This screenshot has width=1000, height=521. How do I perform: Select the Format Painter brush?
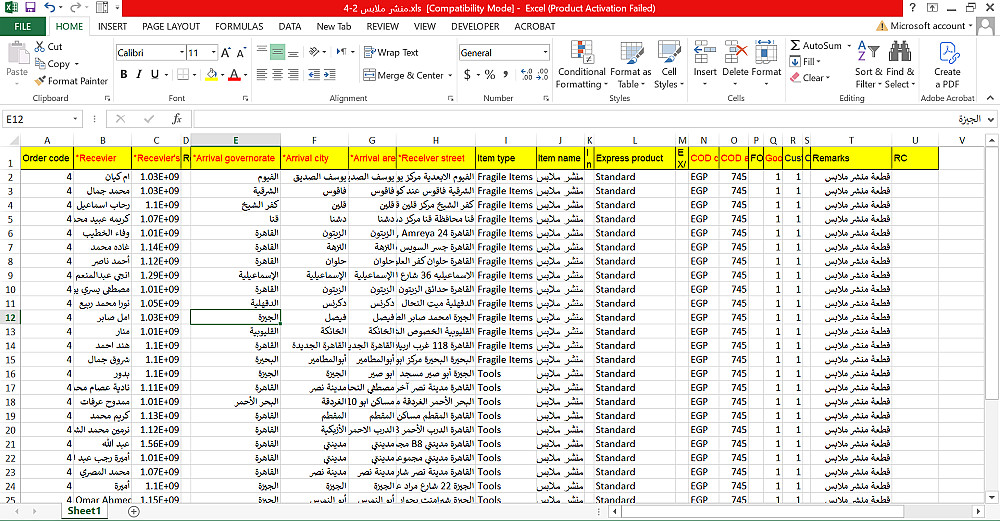point(40,81)
